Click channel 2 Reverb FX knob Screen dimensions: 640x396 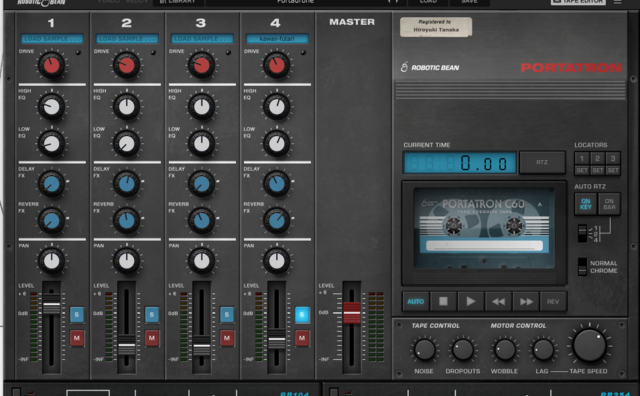click(127, 221)
